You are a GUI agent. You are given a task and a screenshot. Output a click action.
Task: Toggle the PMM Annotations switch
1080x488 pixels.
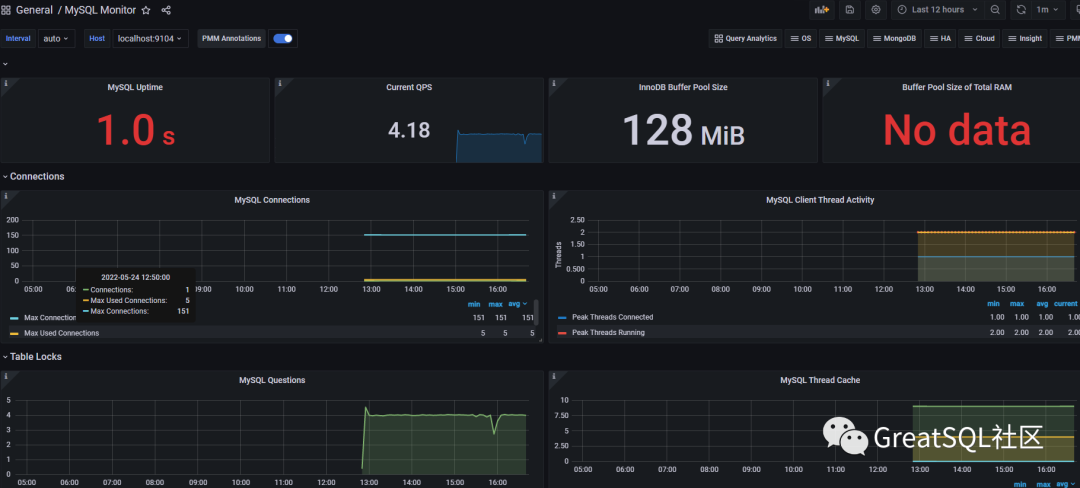click(282, 39)
